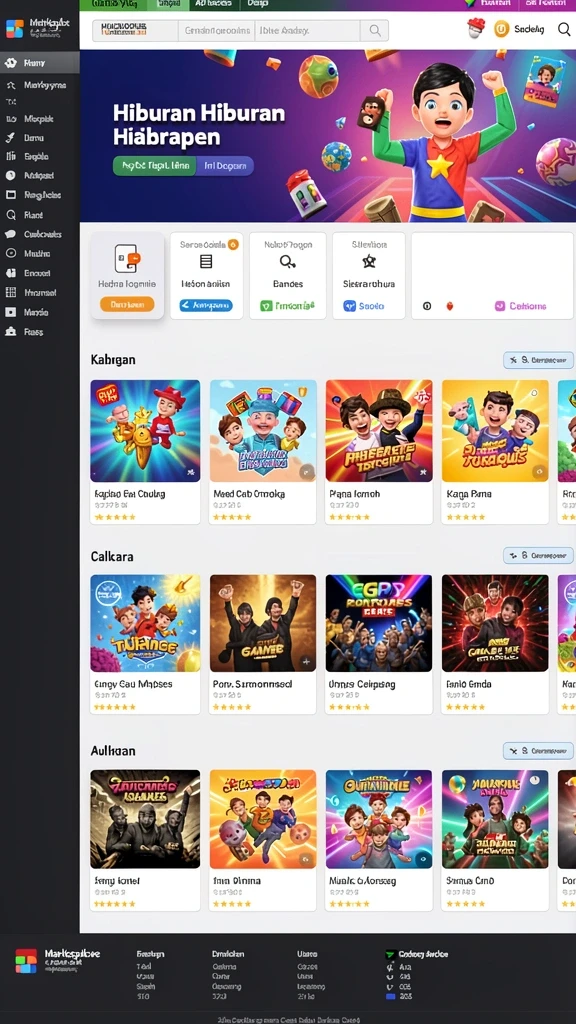This screenshot has height=1024, width=576.
Task: Click the star icon in the Siesrarbhura card
Action: click(x=369, y=262)
